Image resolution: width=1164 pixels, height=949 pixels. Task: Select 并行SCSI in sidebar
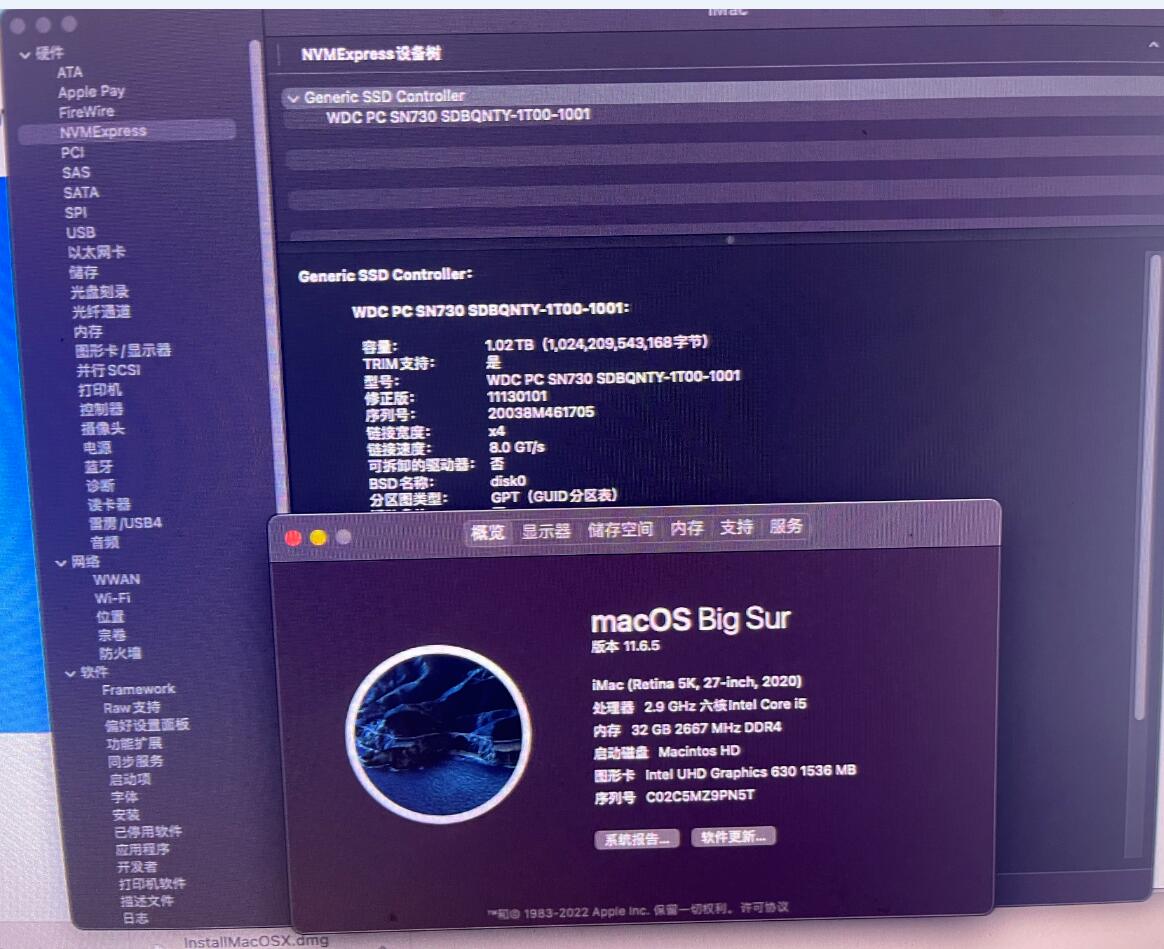(x=108, y=370)
